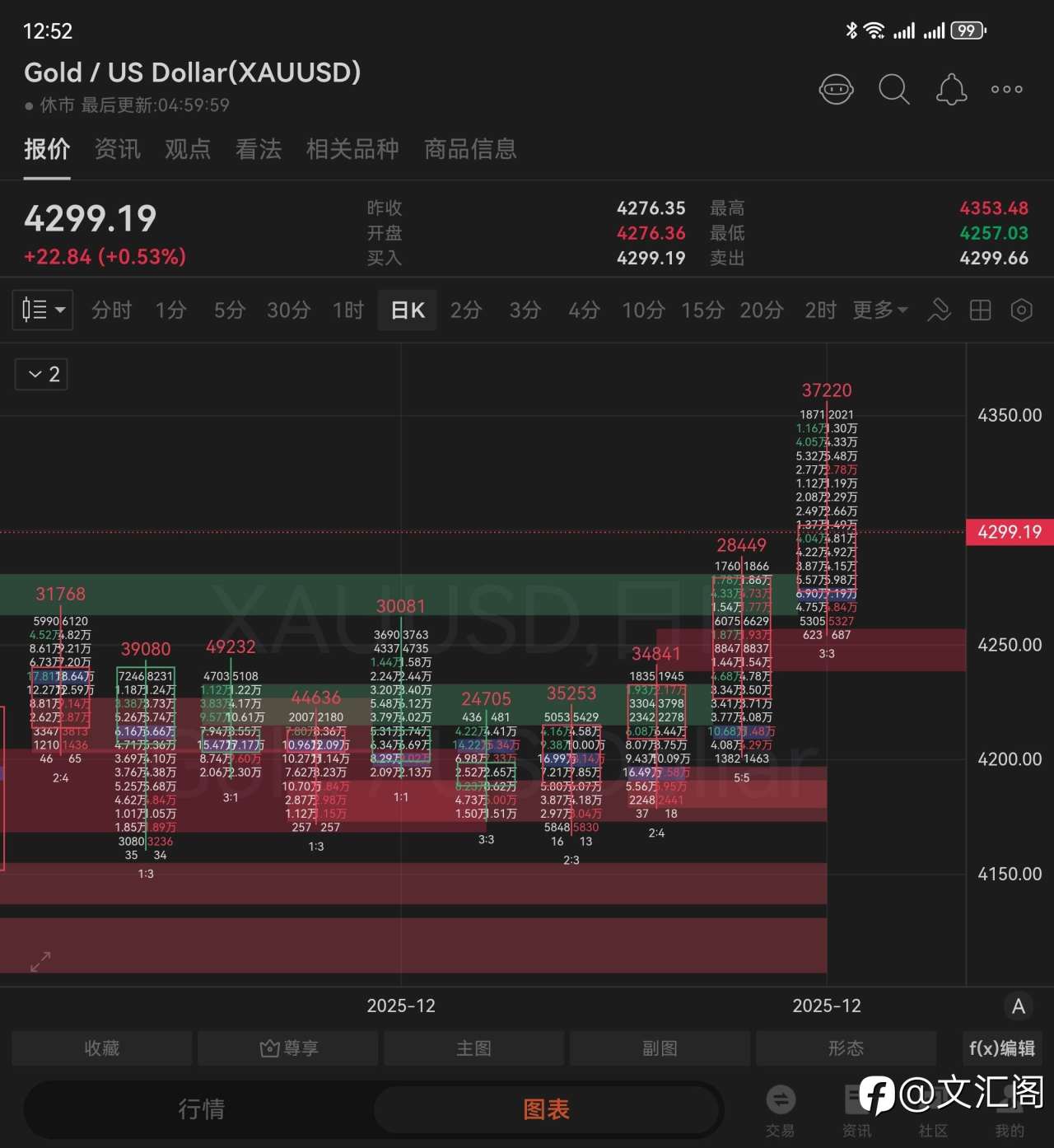Add XAUUSD to favorites with 收藏 star

pyautogui.click(x=101, y=1048)
